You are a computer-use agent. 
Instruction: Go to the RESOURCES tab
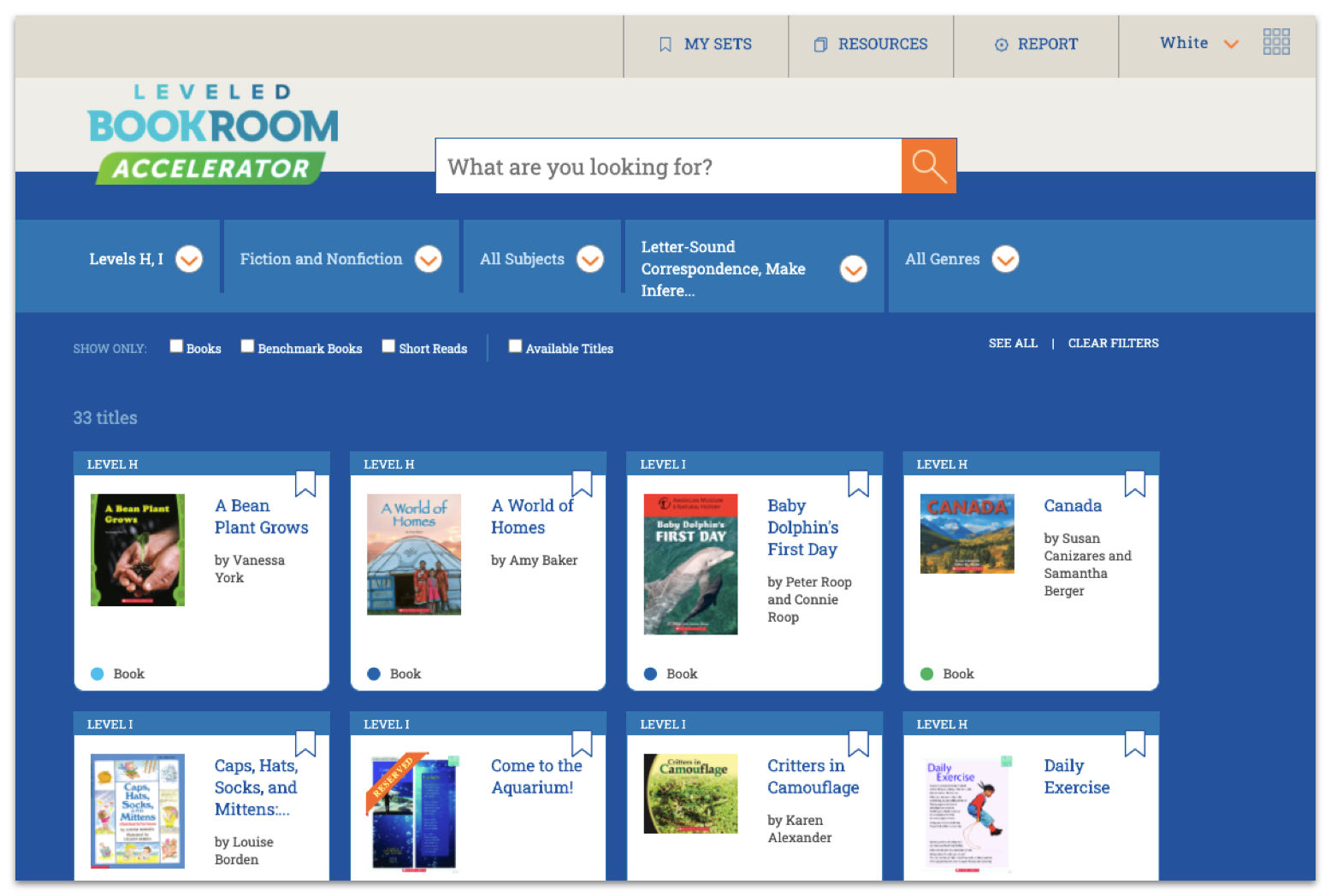tap(871, 44)
